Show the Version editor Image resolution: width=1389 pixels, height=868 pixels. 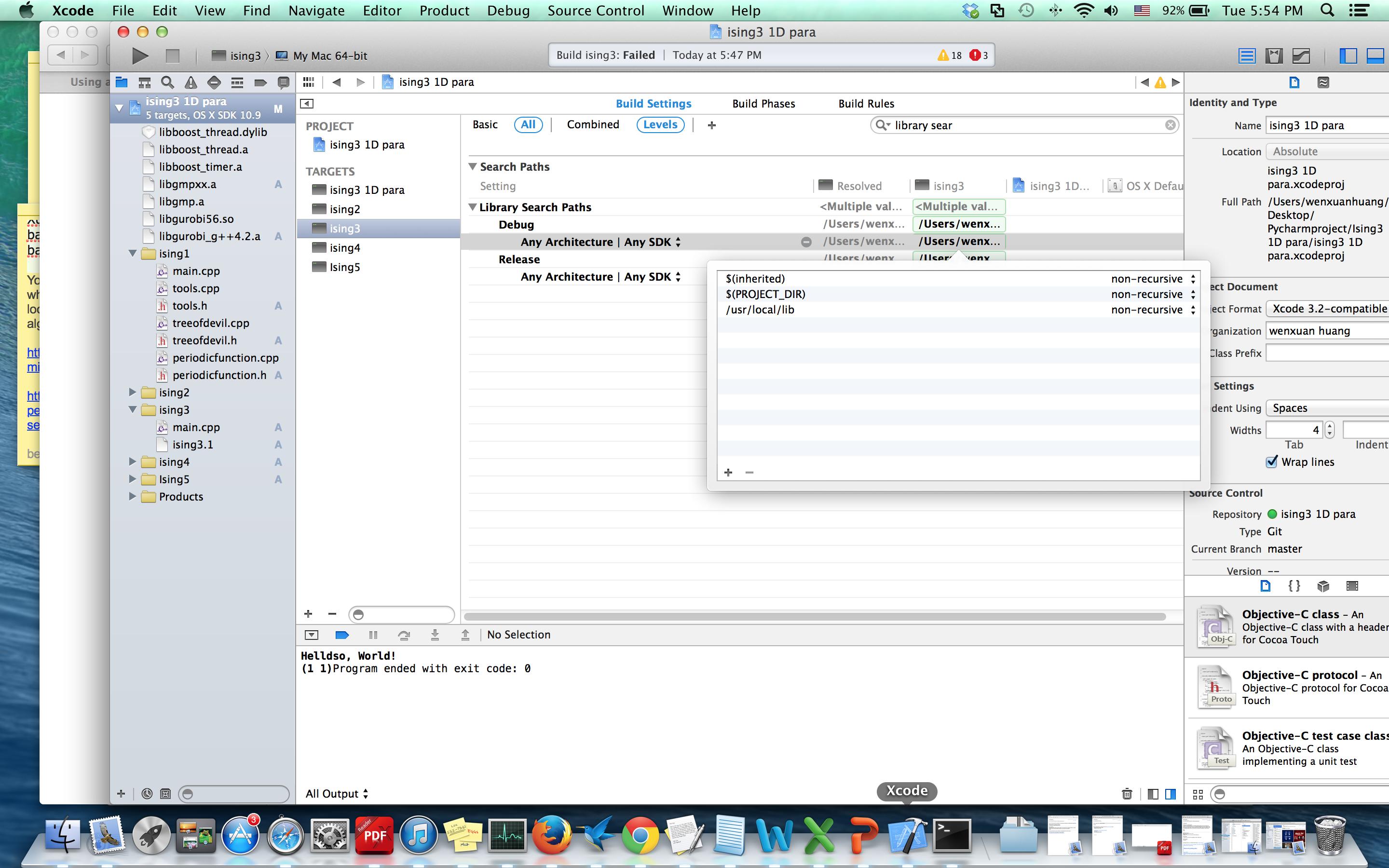coord(1301,55)
